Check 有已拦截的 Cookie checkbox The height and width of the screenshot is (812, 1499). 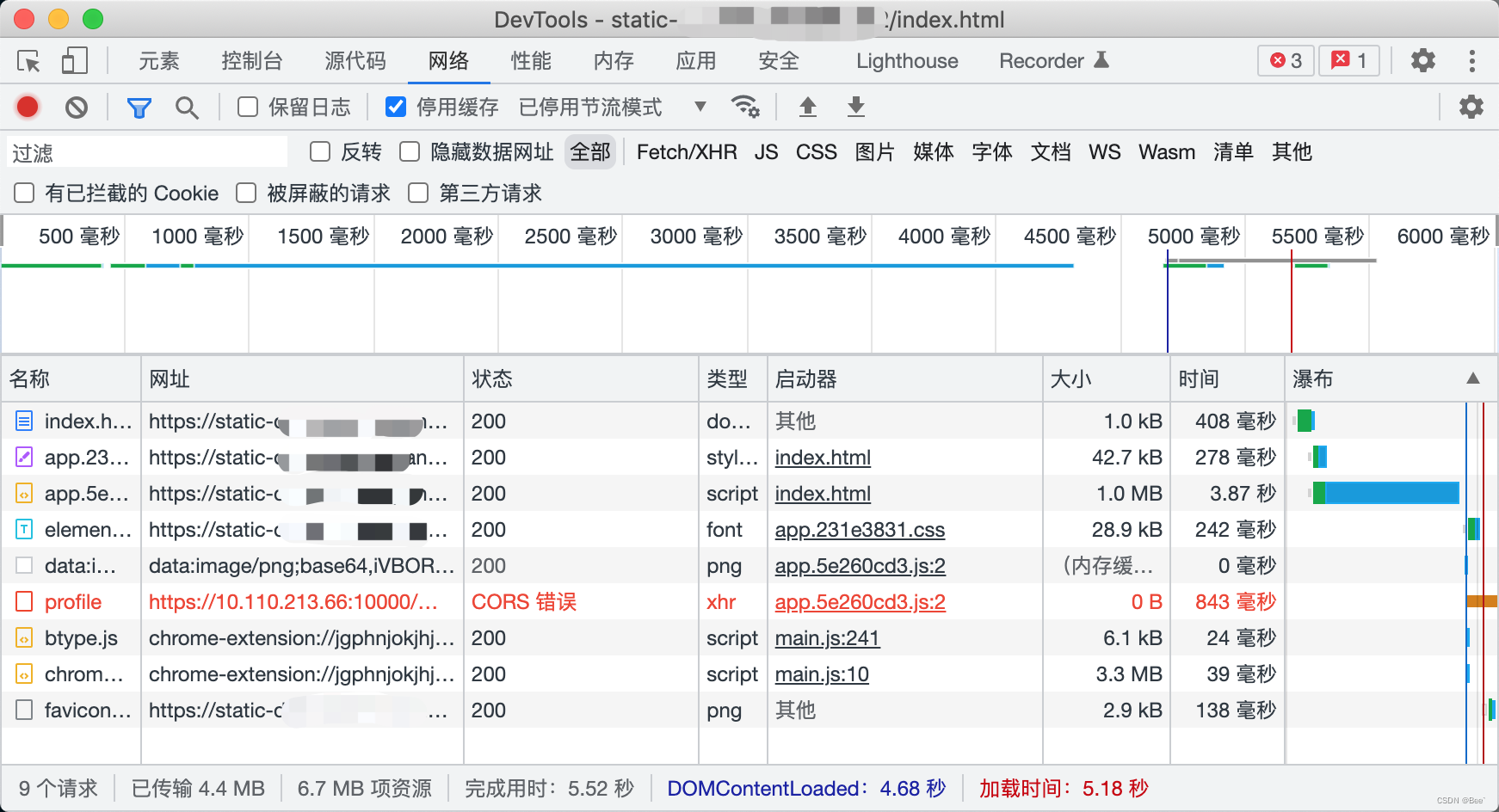click(x=24, y=194)
